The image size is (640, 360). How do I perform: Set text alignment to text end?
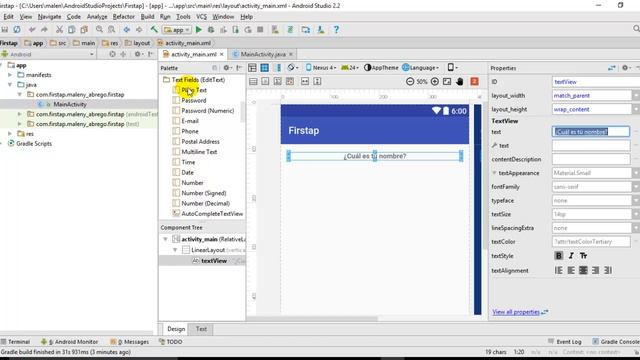click(596, 270)
